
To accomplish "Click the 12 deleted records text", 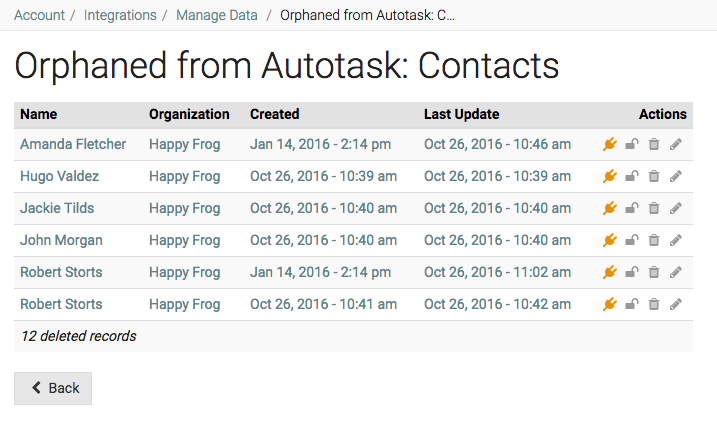I will point(78,336).
